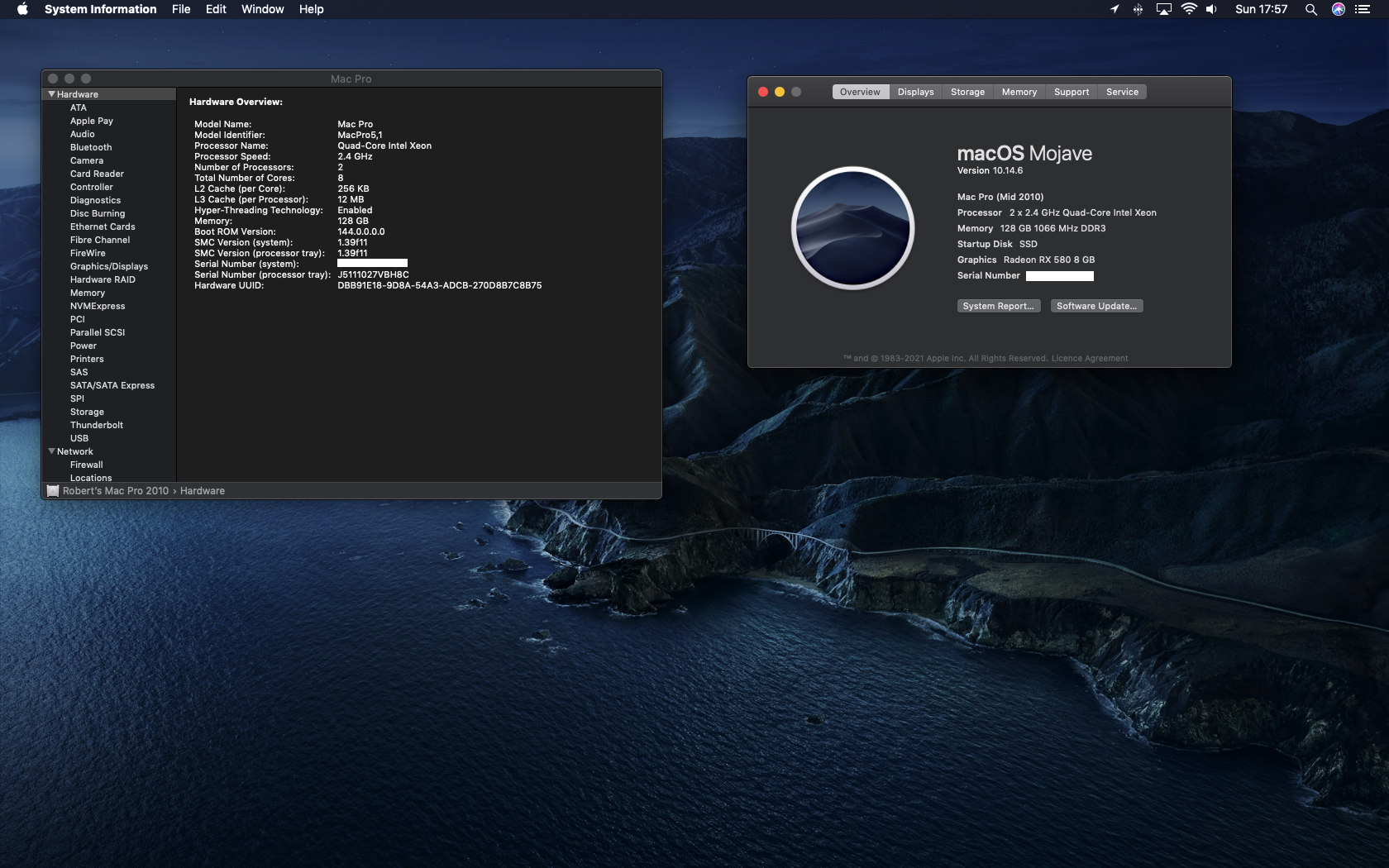The image size is (1389, 868).
Task: Select Parallel SCSI in the sidebar
Action: [x=98, y=332]
